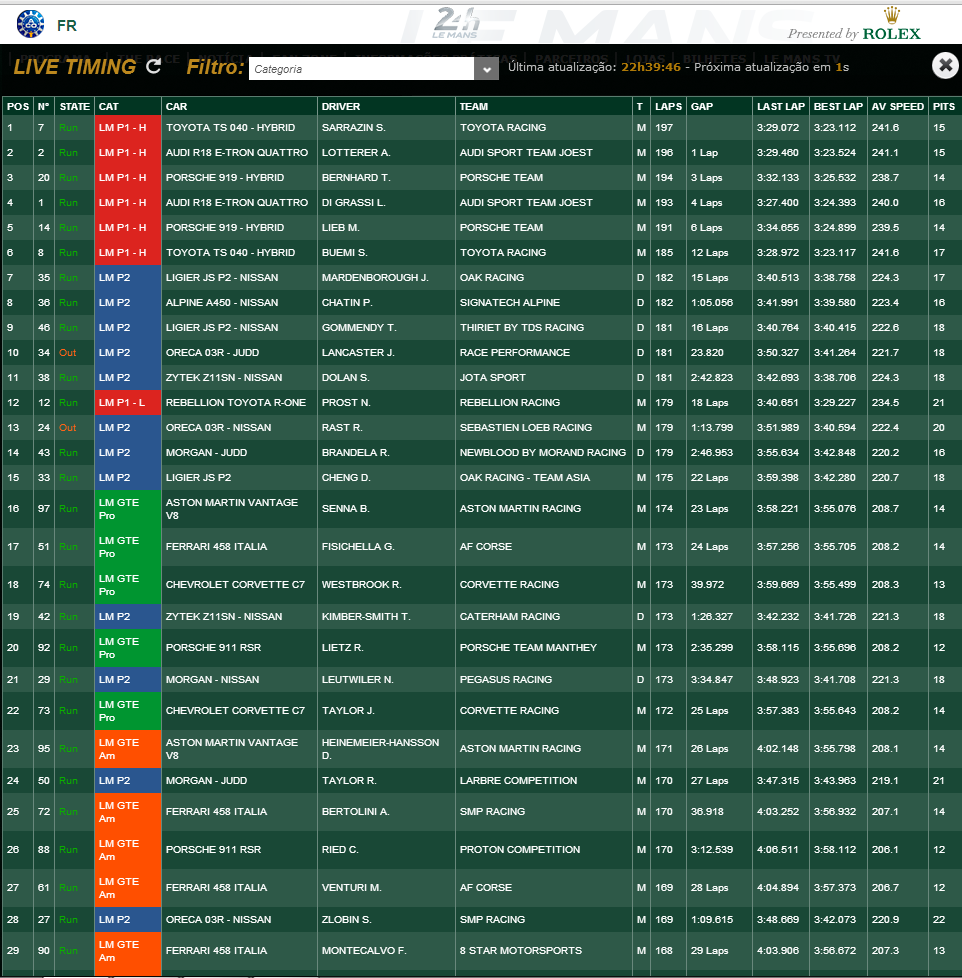This screenshot has width=962, height=978.
Task: Select driver Sarrazin S. in first row
Action: click(x=353, y=128)
